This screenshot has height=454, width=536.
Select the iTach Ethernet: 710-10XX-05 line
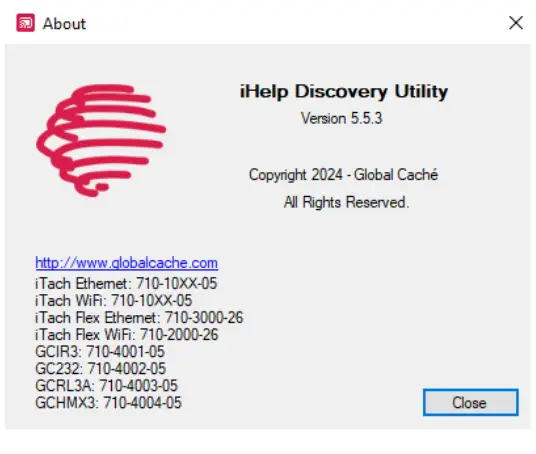[126, 283]
